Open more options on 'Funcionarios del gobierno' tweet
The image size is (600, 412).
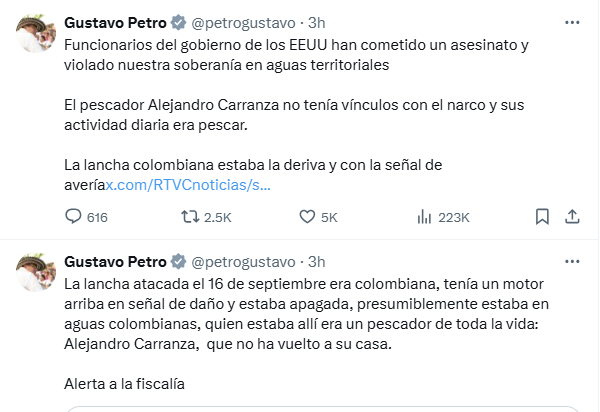(x=572, y=21)
